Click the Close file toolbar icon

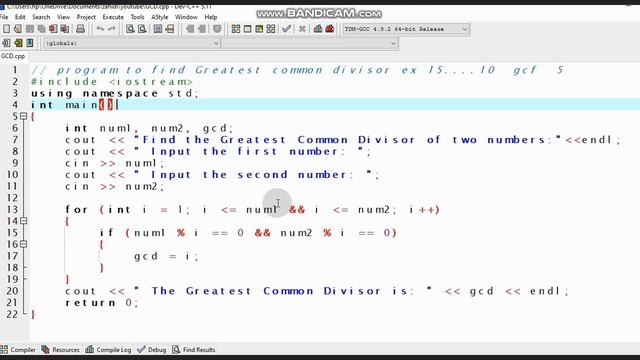53,29
